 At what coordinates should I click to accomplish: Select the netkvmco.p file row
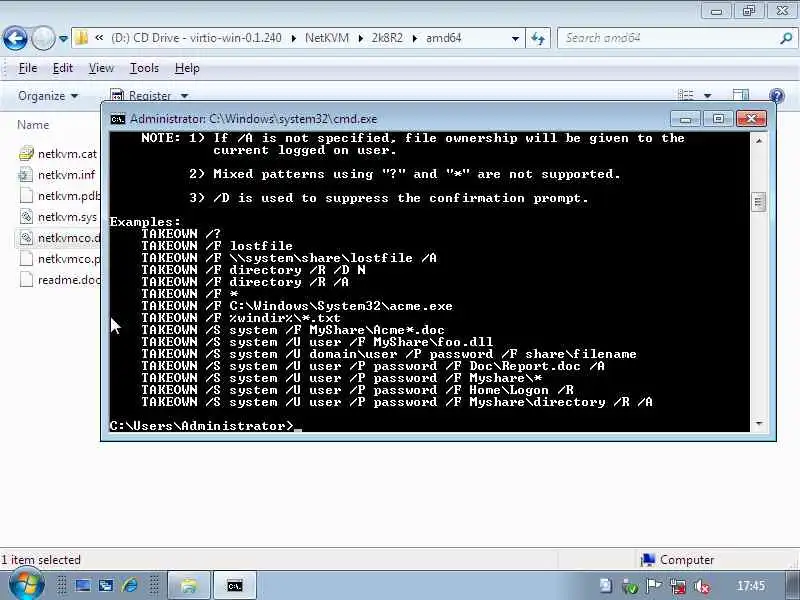click(x=59, y=259)
